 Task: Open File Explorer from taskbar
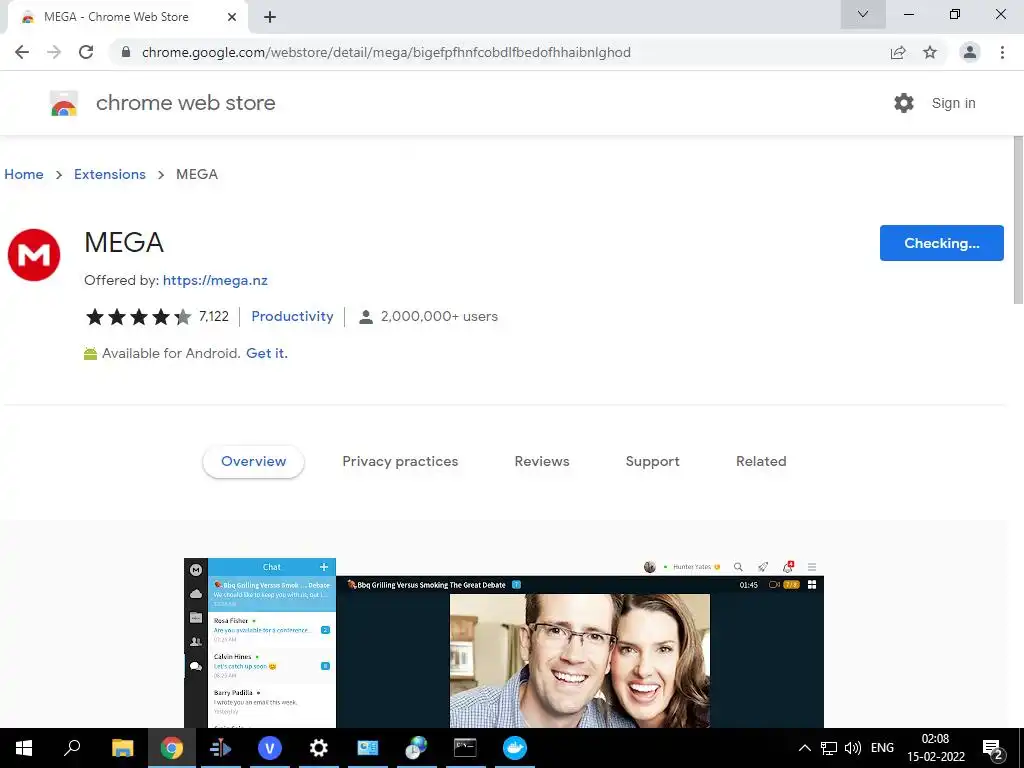click(x=122, y=748)
